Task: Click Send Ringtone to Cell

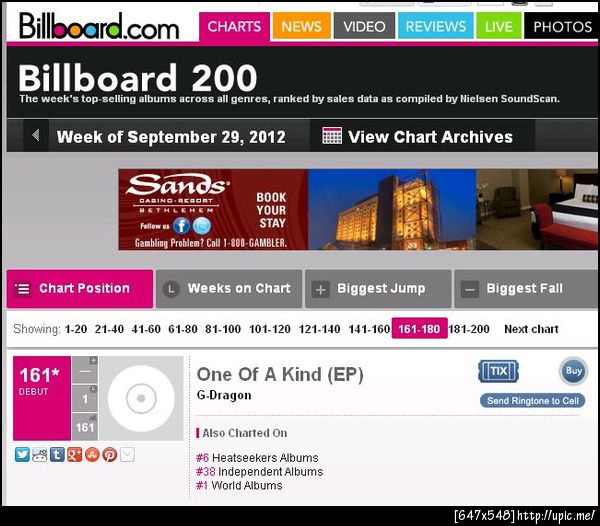Action: coord(533,401)
